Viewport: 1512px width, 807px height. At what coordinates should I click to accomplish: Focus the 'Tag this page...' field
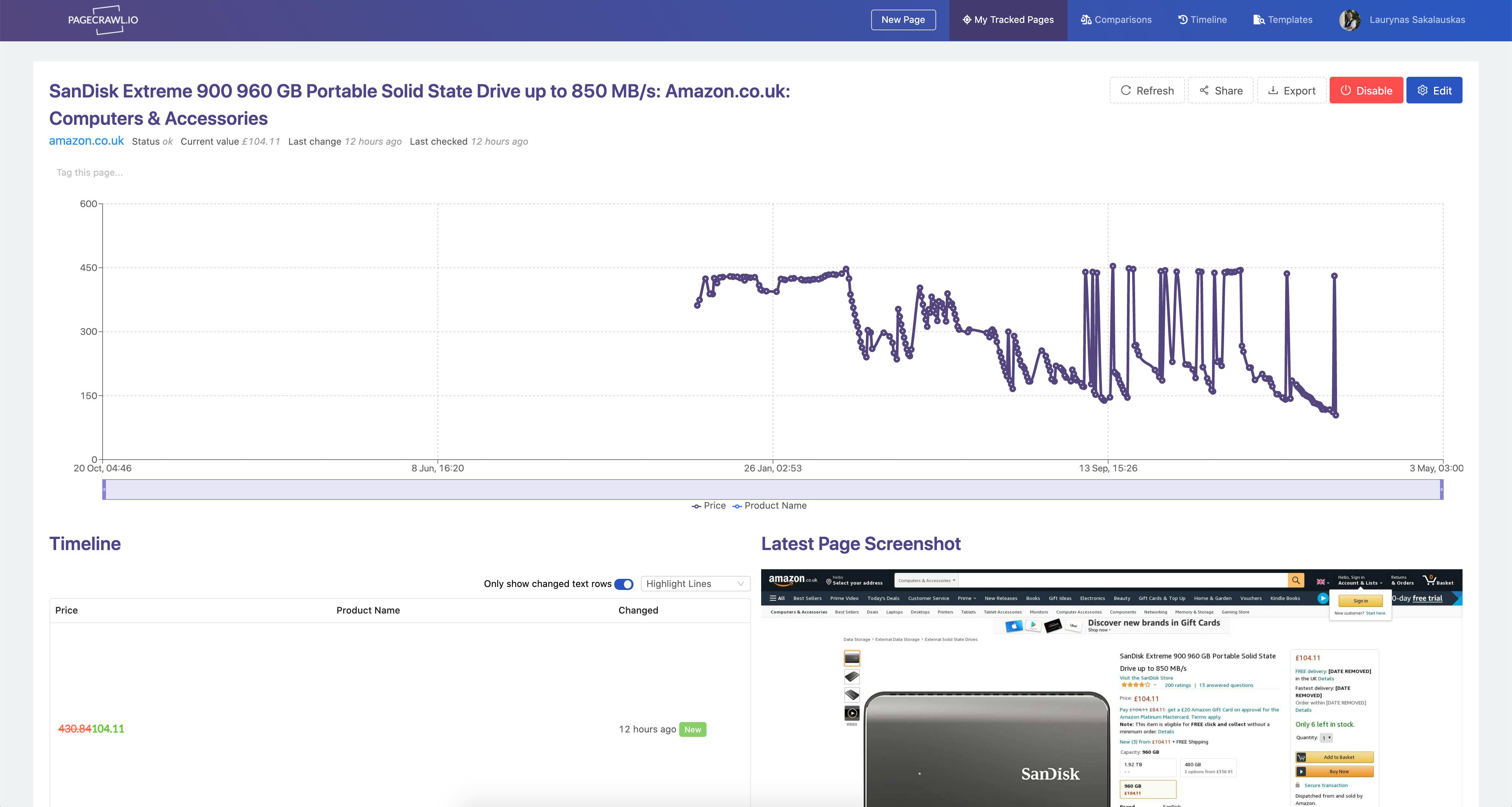(x=90, y=172)
